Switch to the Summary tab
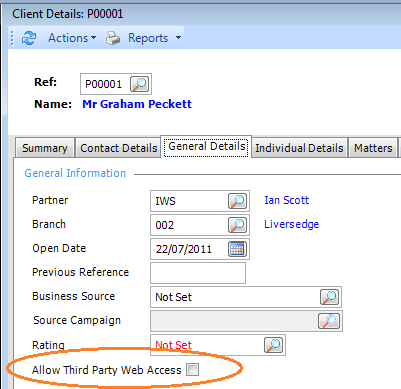 pos(45,148)
